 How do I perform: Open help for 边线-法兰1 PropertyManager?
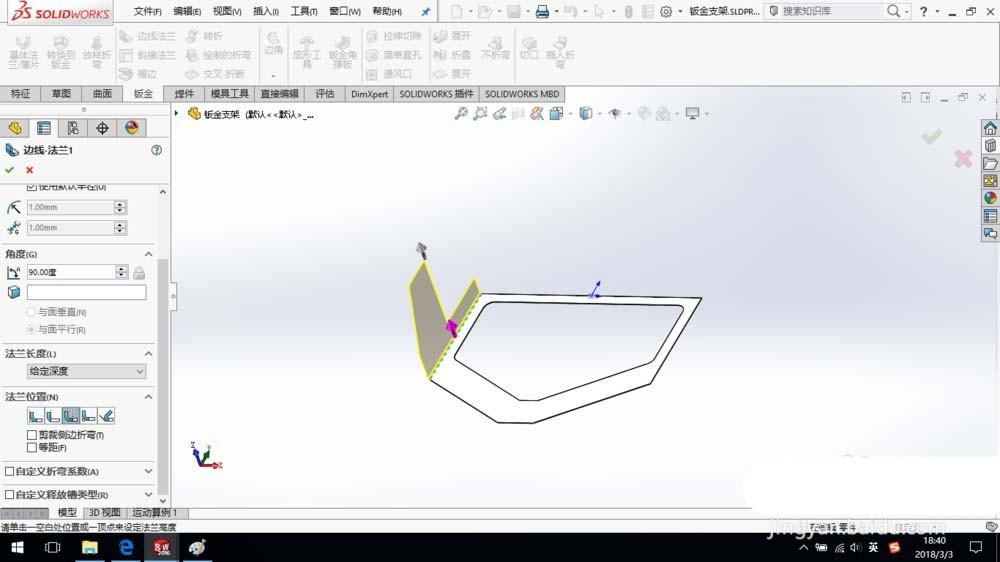(156, 150)
